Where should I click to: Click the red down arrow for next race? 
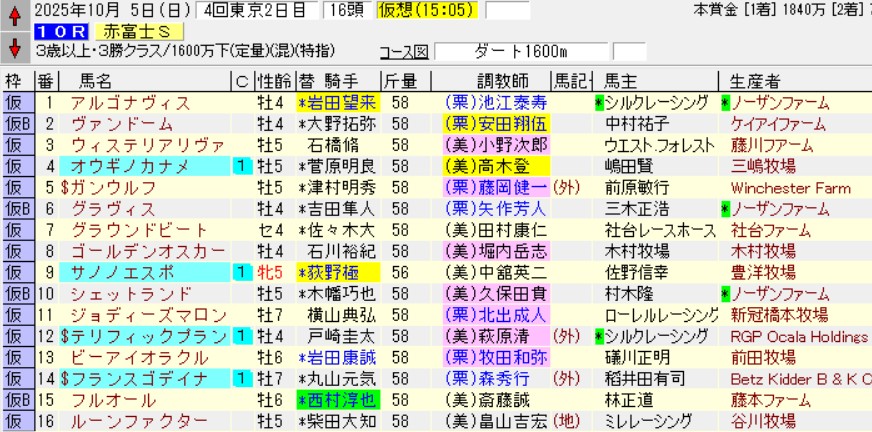click(14, 47)
